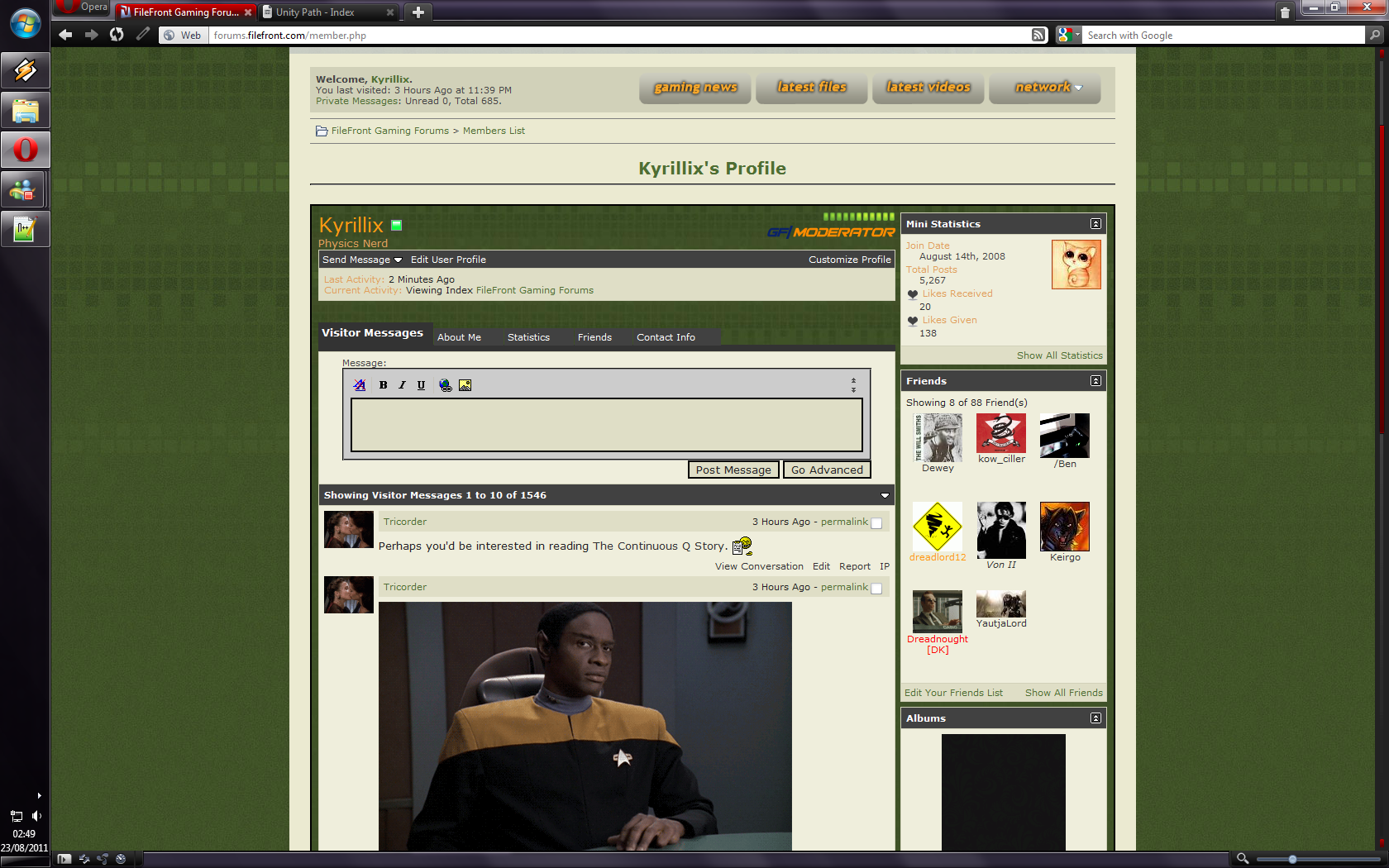This screenshot has width=1389, height=868.
Task: Expand the visitor messages options arrow
Action: tap(885, 496)
